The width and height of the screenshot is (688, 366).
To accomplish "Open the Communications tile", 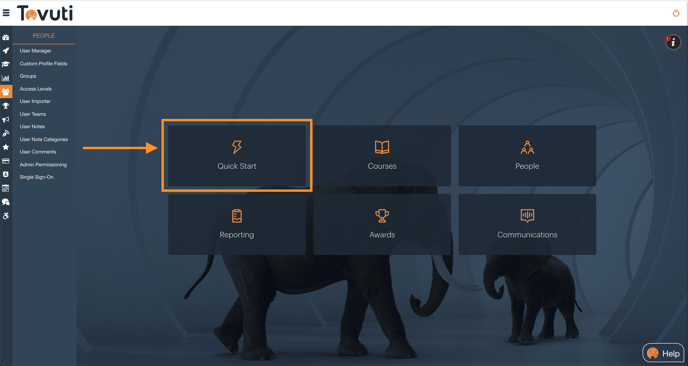I will (x=527, y=225).
